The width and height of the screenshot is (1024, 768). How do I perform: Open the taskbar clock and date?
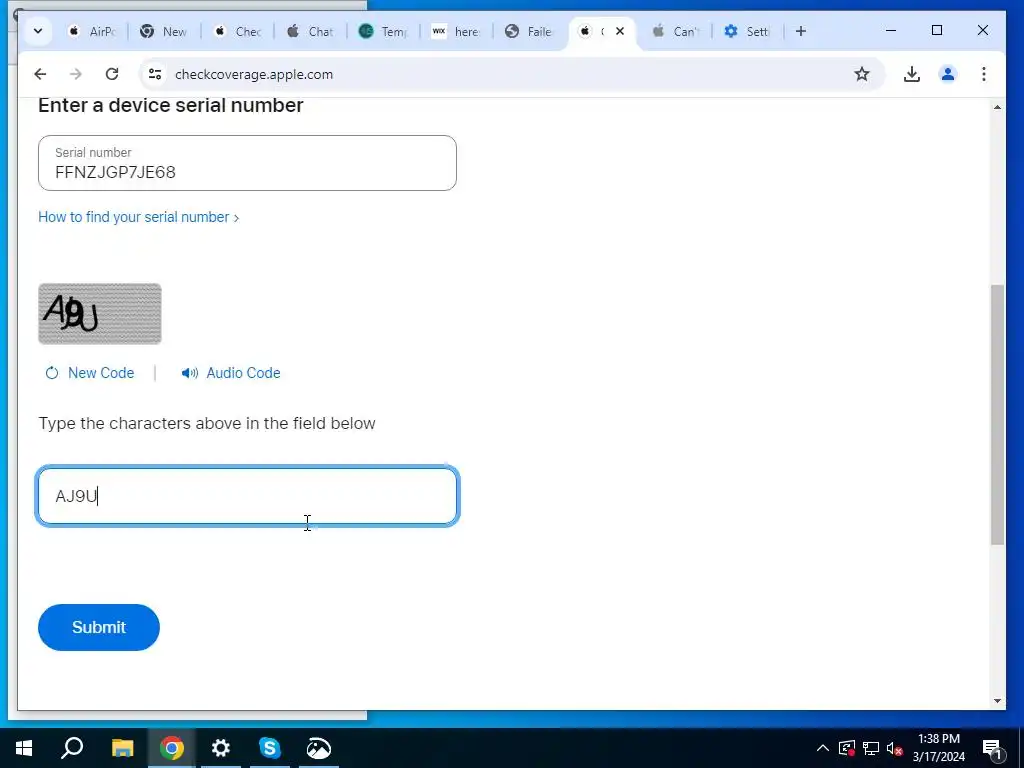[x=939, y=748]
